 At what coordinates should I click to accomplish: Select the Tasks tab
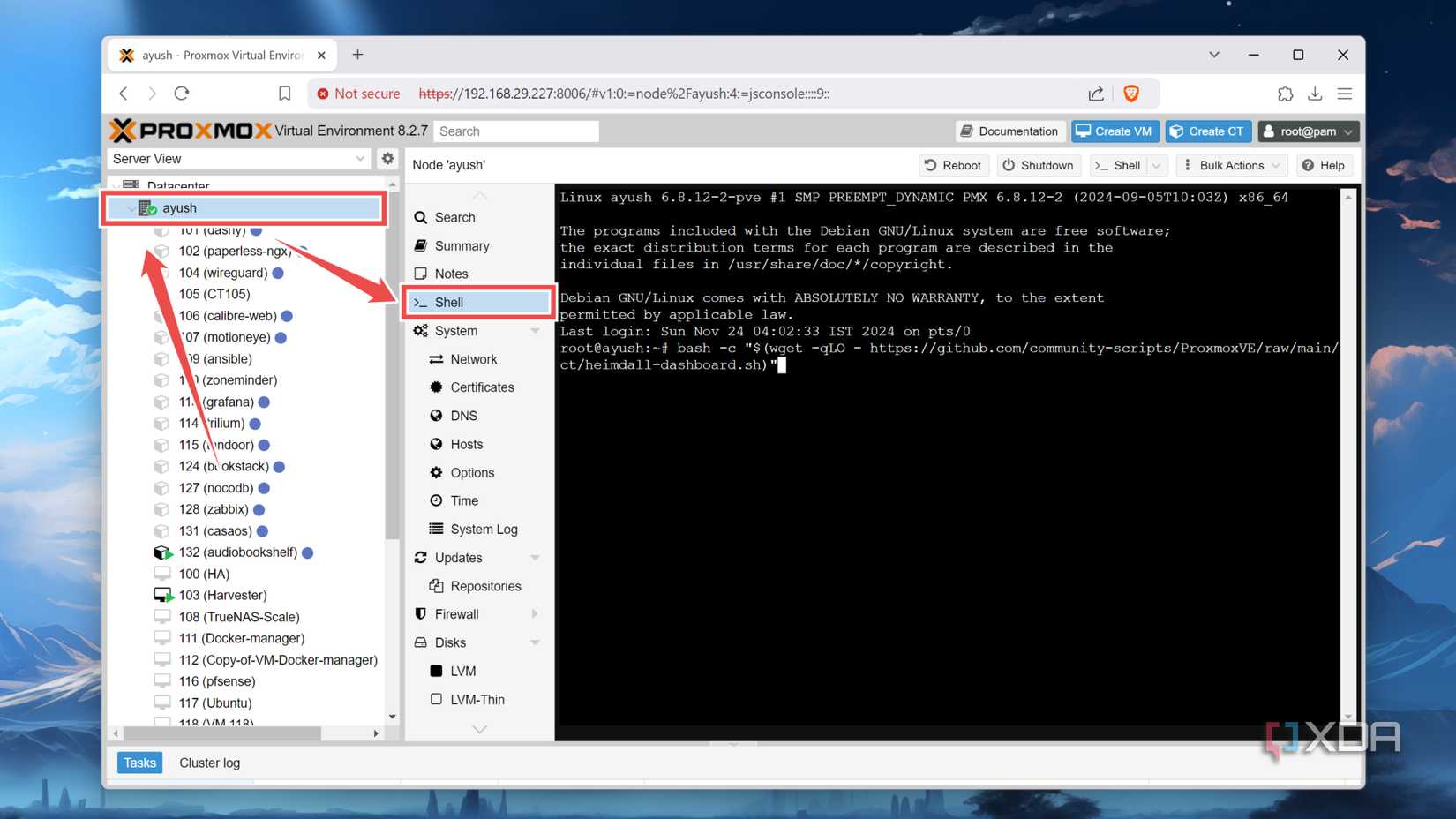pos(139,763)
